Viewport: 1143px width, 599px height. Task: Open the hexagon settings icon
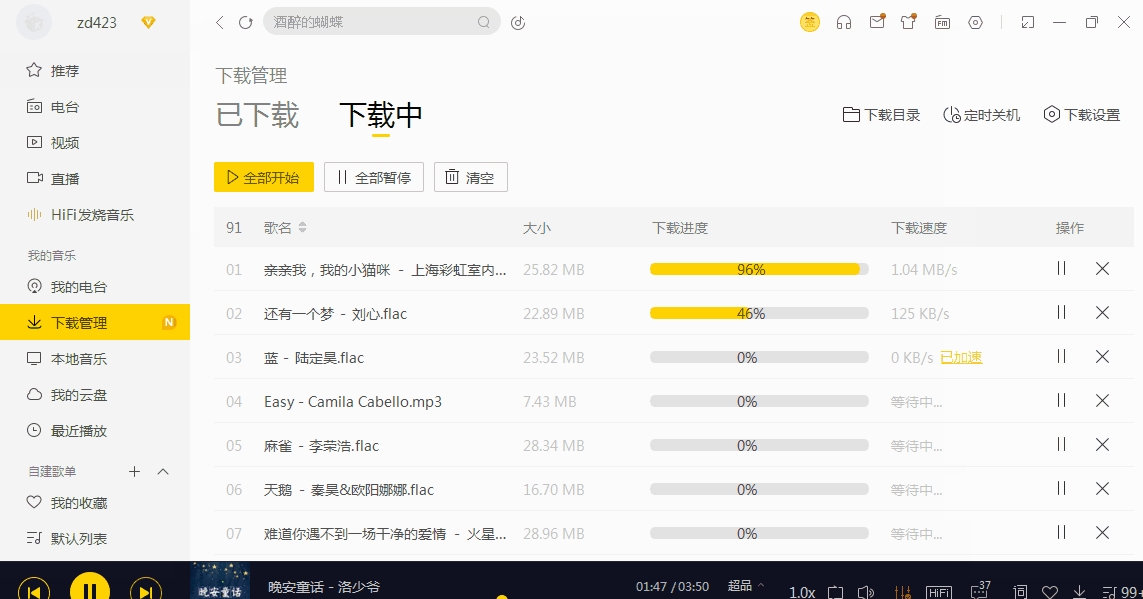(975, 23)
